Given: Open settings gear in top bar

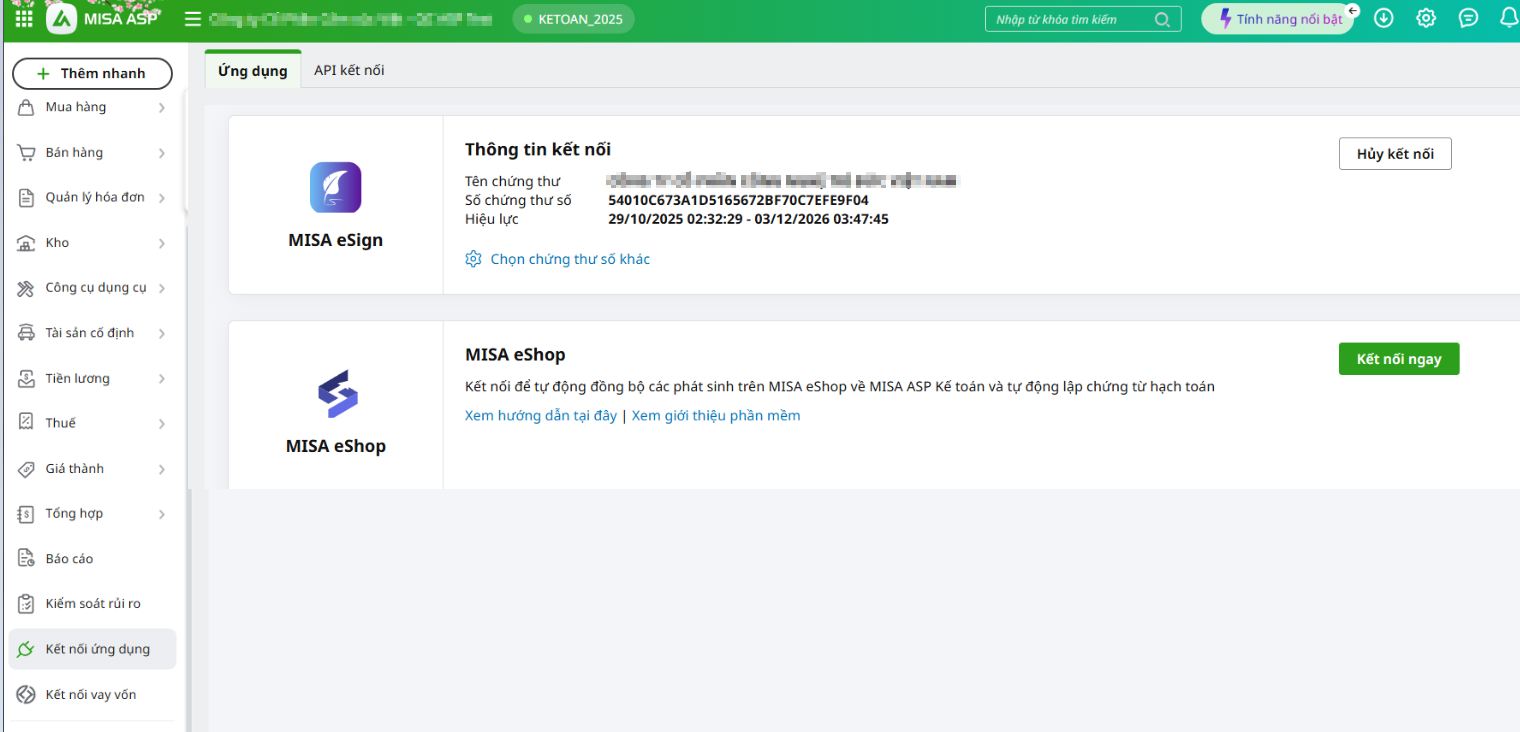Looking at the screenshot, I should 1426,18.
